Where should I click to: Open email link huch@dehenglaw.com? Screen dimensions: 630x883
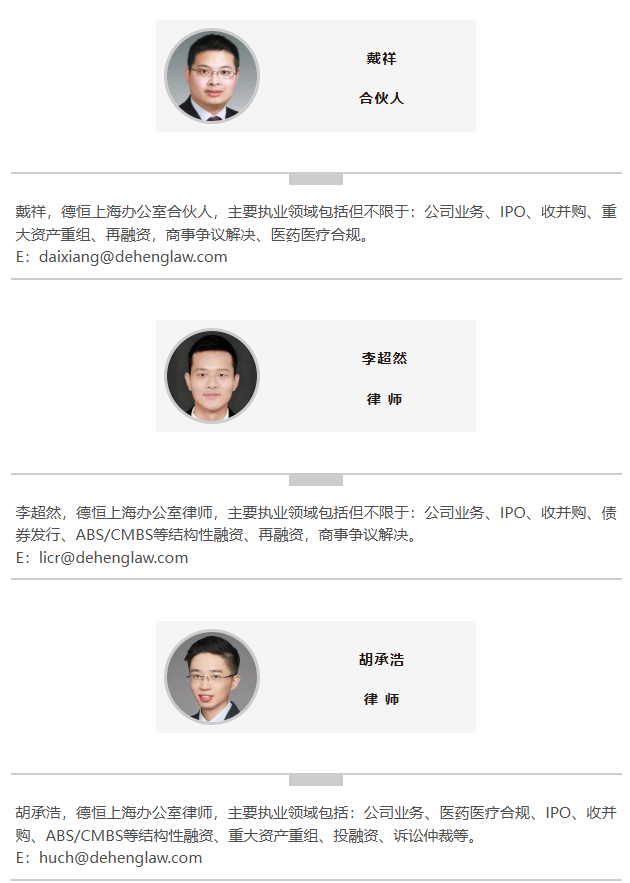[120, 858]
